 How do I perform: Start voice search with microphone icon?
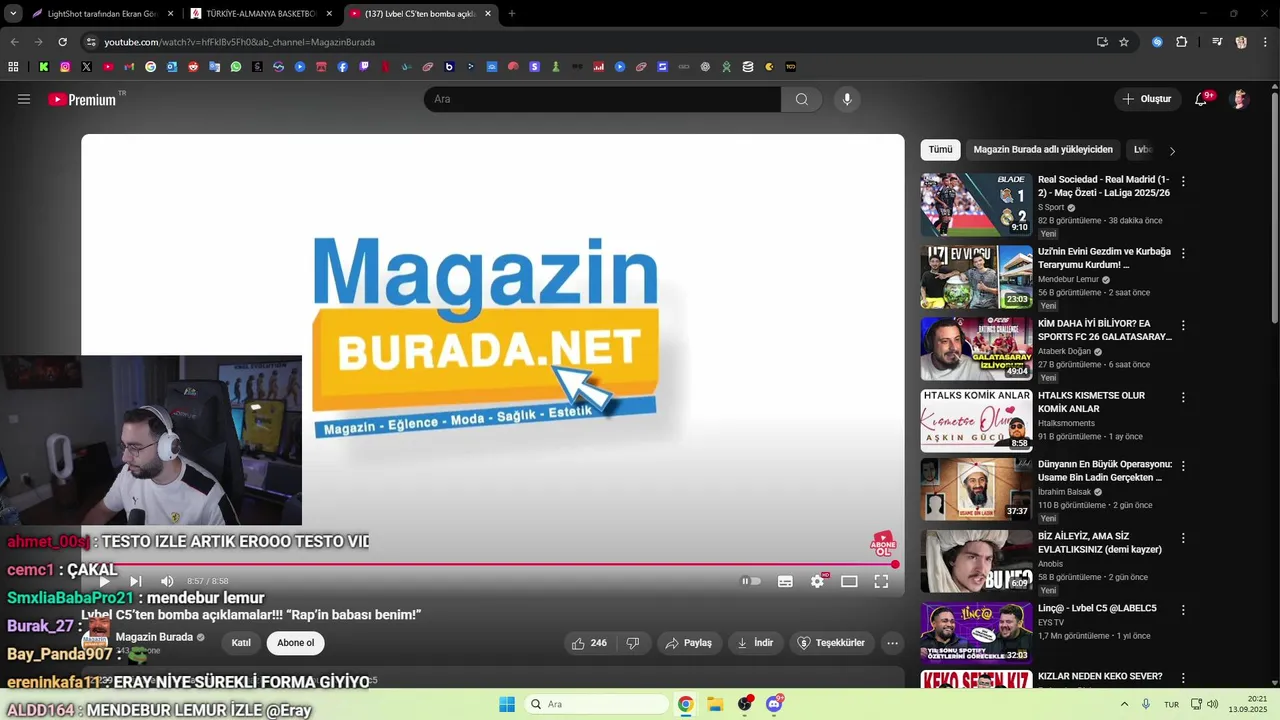pyautogui.click(x=847, y=99)
